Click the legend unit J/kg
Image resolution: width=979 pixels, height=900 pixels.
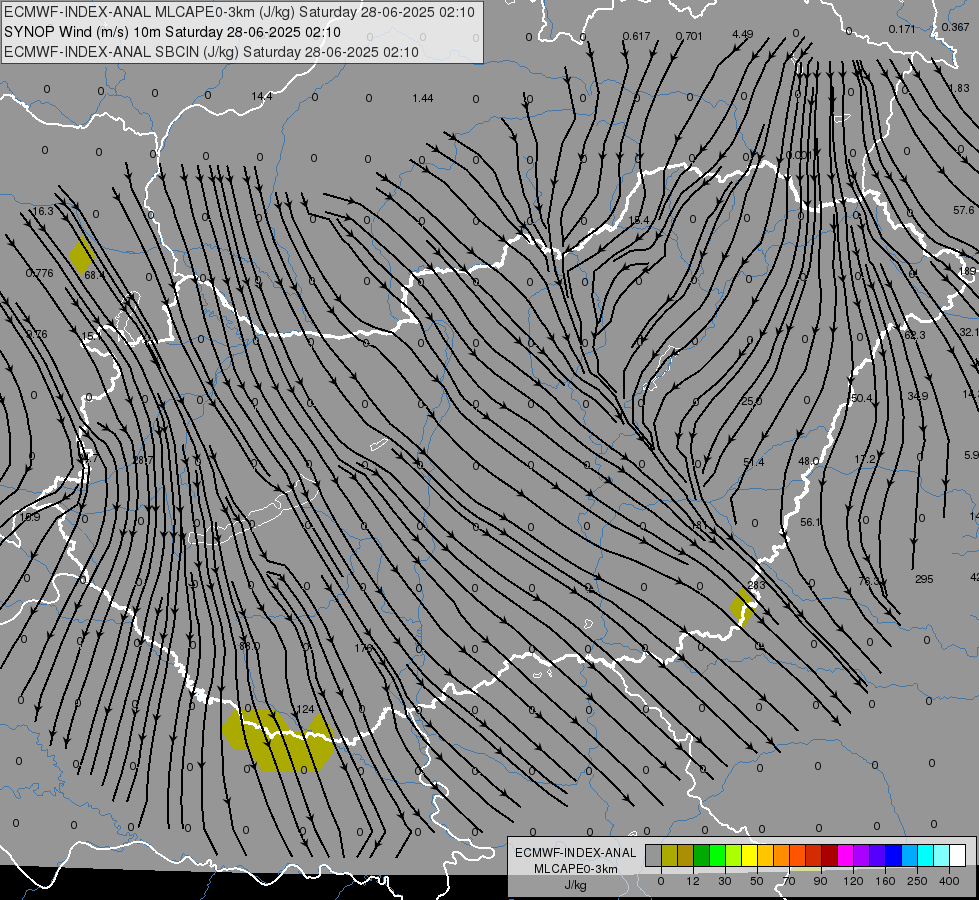point(575,884)
